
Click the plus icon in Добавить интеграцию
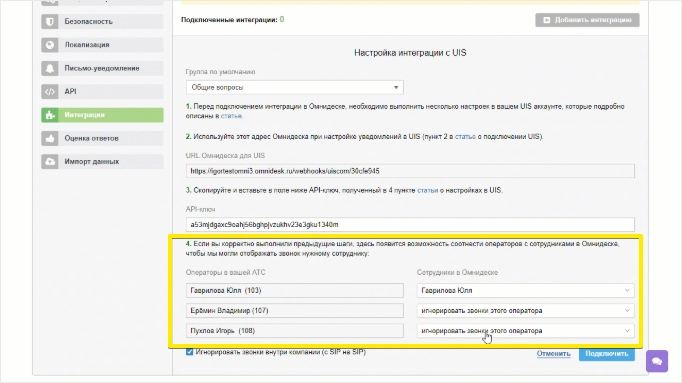(x=547, y=20)
